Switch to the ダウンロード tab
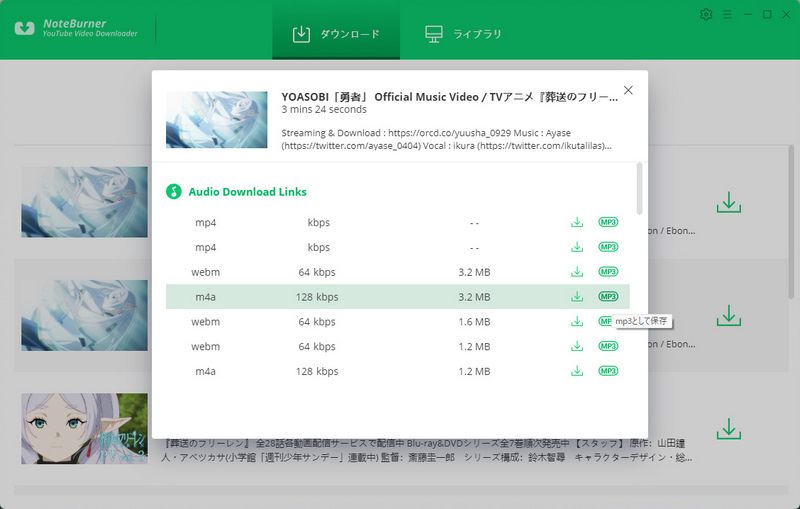This screenshot has height=509, width=800. click(x=336, y=30)
